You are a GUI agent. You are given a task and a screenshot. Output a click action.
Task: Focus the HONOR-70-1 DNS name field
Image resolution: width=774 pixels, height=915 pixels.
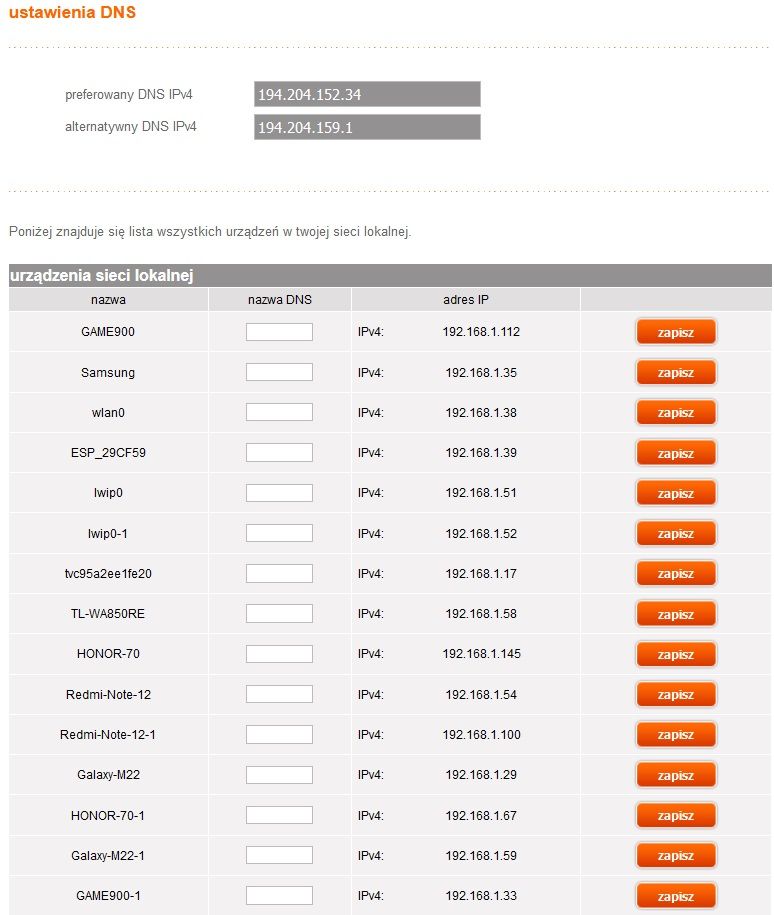click(279, 815)
